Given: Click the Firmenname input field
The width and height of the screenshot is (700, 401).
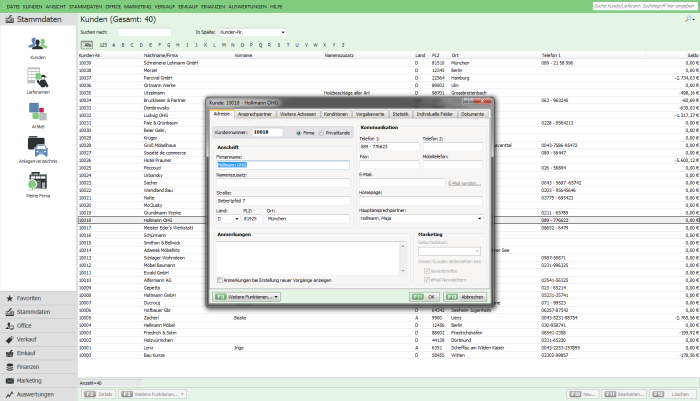Looking at the screenshot, I should 283,165.
